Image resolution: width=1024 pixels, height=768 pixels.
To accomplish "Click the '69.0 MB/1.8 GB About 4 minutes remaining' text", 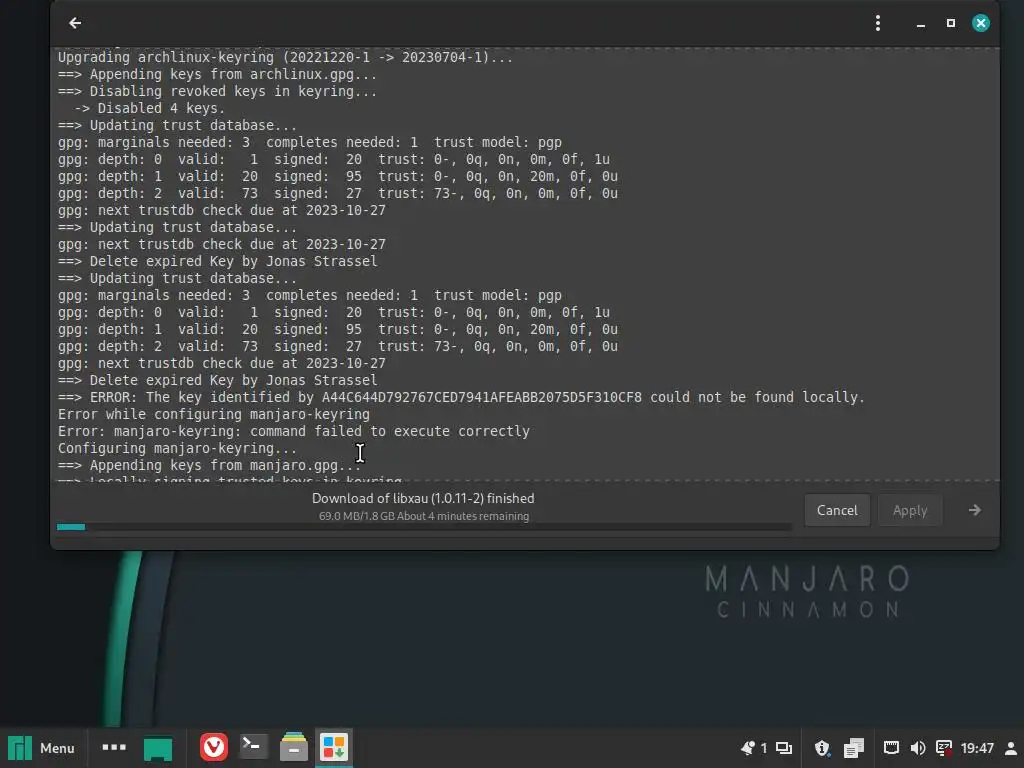I will [424, 516].
